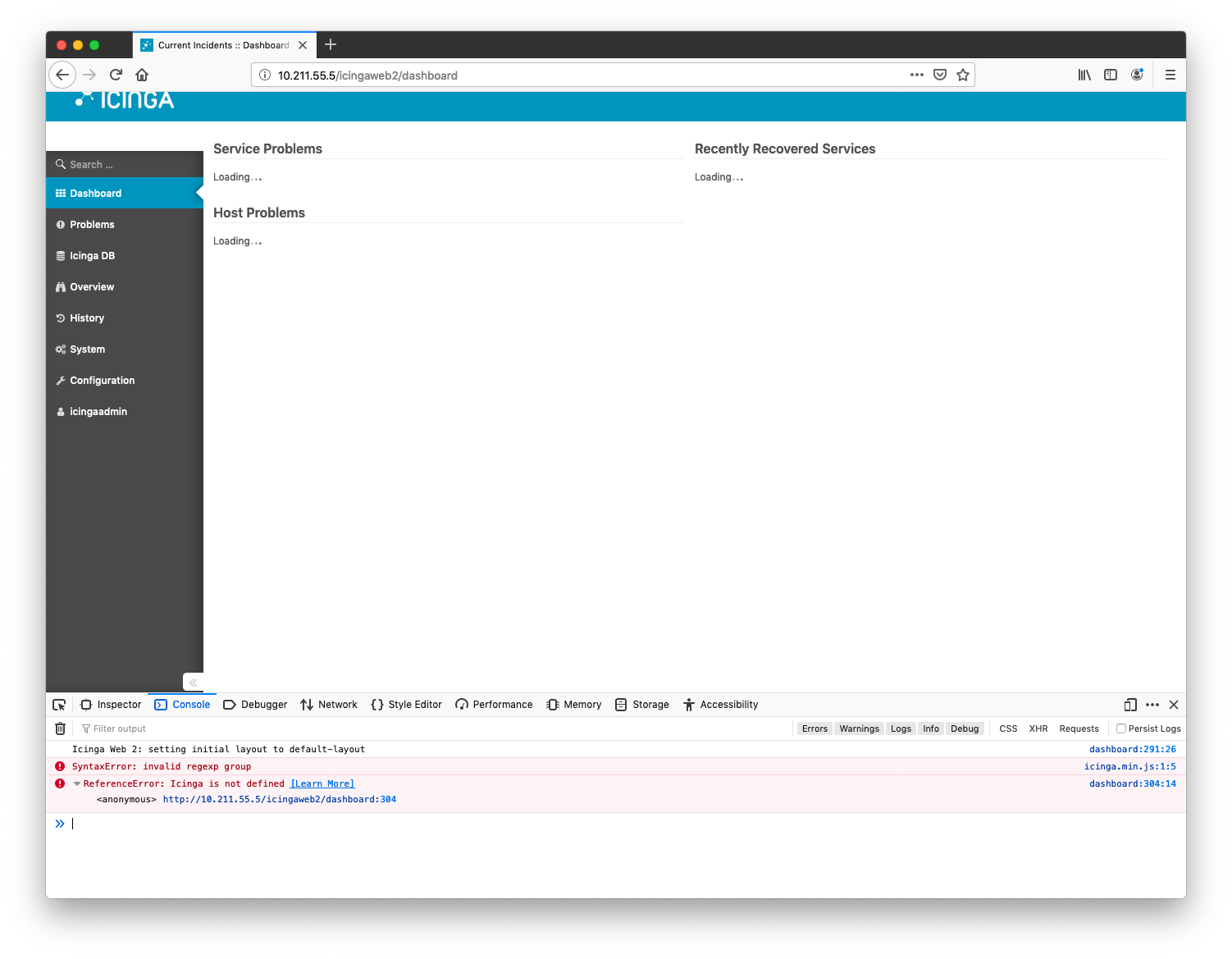Image resolution: width=1232 pixels, height=959 pixels.
Task: Collapse the sidebar with the double-chevron
Action: (x=194, y=683)
